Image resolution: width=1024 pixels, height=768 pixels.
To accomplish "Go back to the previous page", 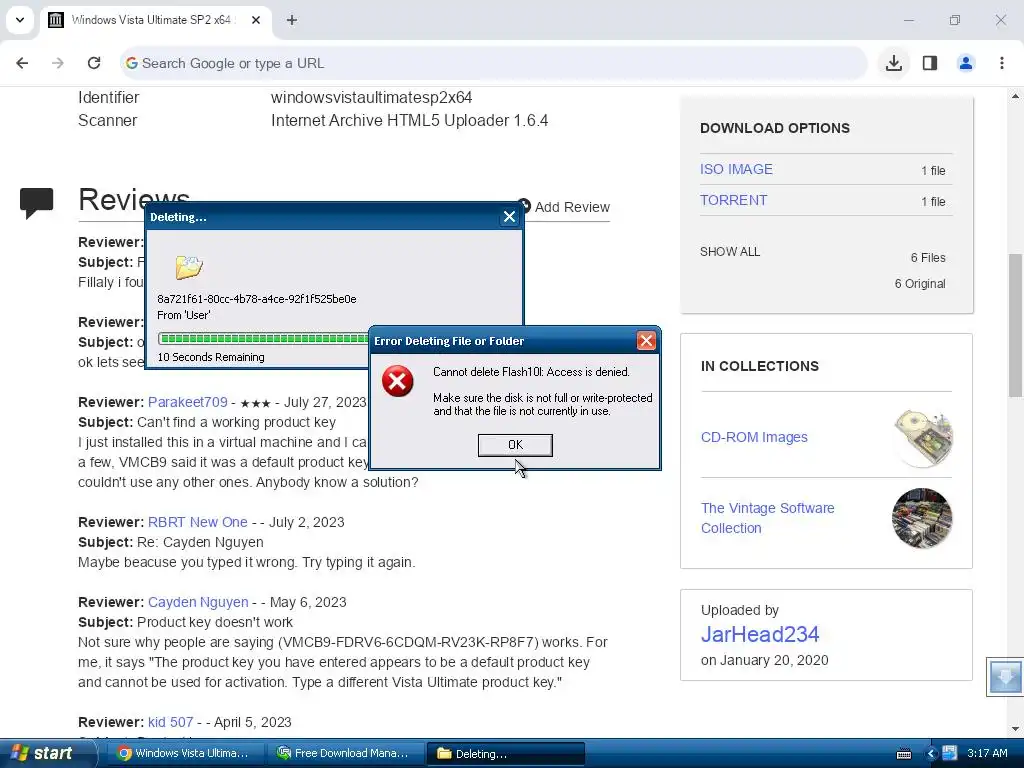I will (22, 63).
